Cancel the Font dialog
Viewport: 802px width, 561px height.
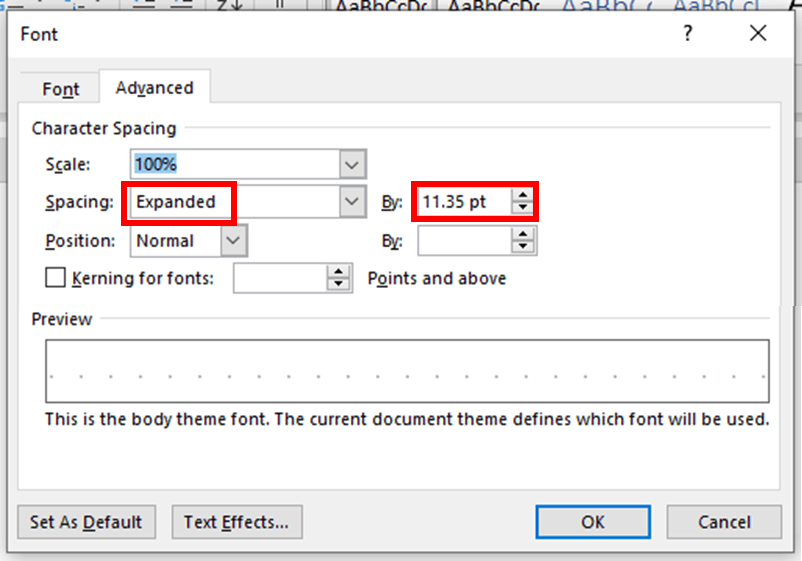[x=724, y=521]
